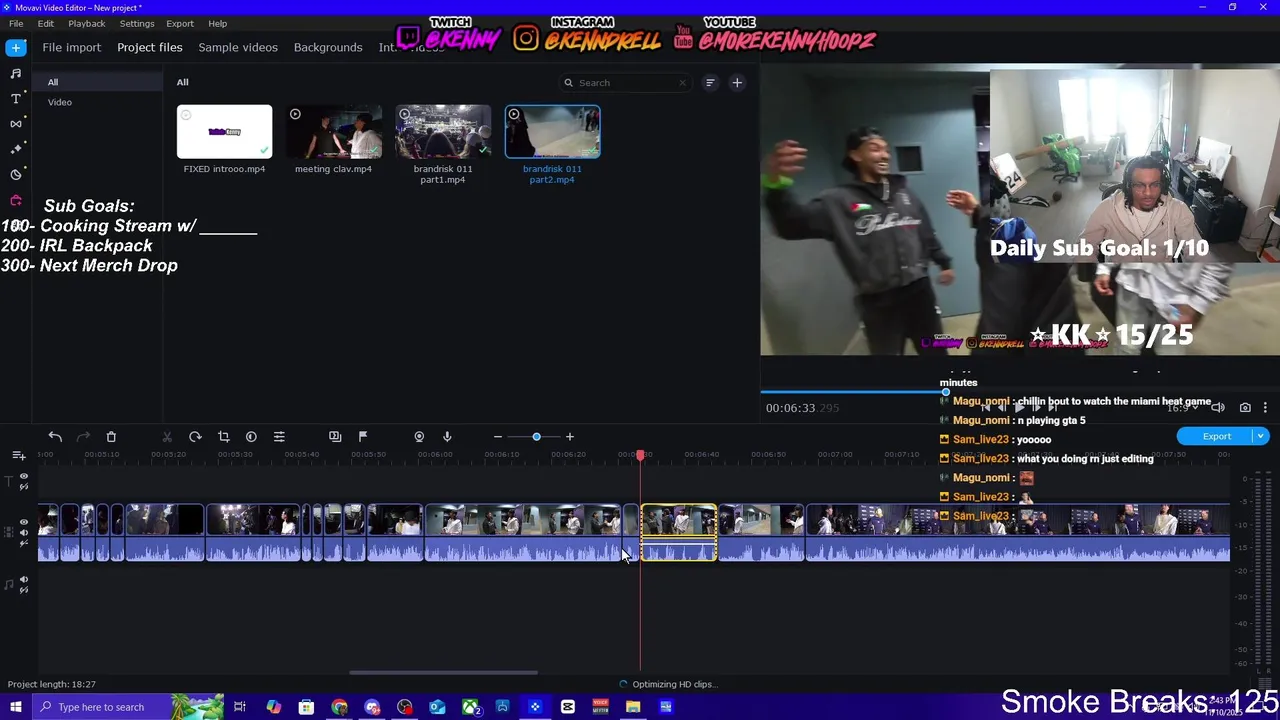The width and height of the screenshot is (1280, 720).
Task: Split clip with the scissors tool
Action: pyautogui.click(x=167, y=437)
